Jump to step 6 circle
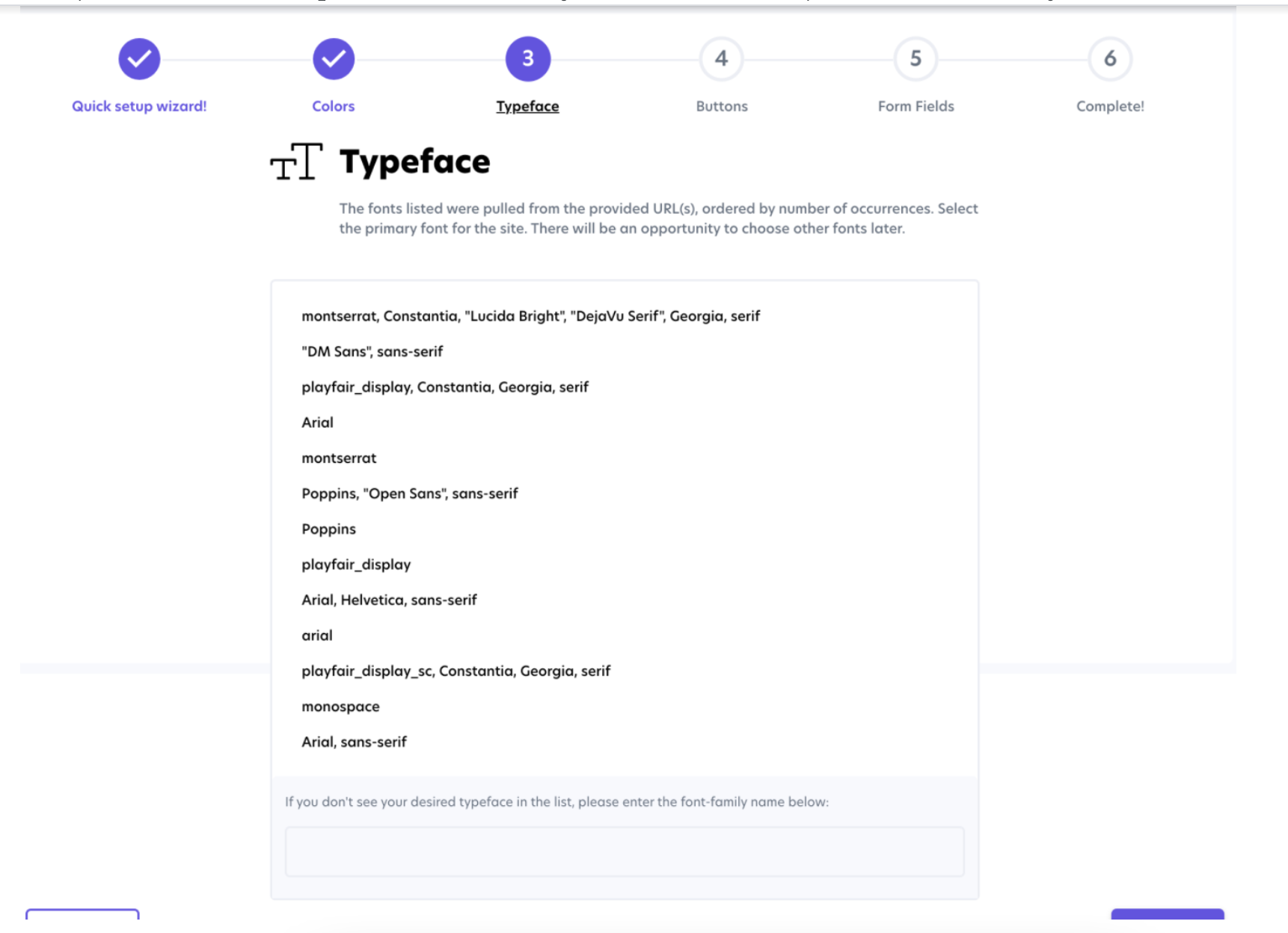Viewport: 1288px width, 933px height. pos(1110,59)
